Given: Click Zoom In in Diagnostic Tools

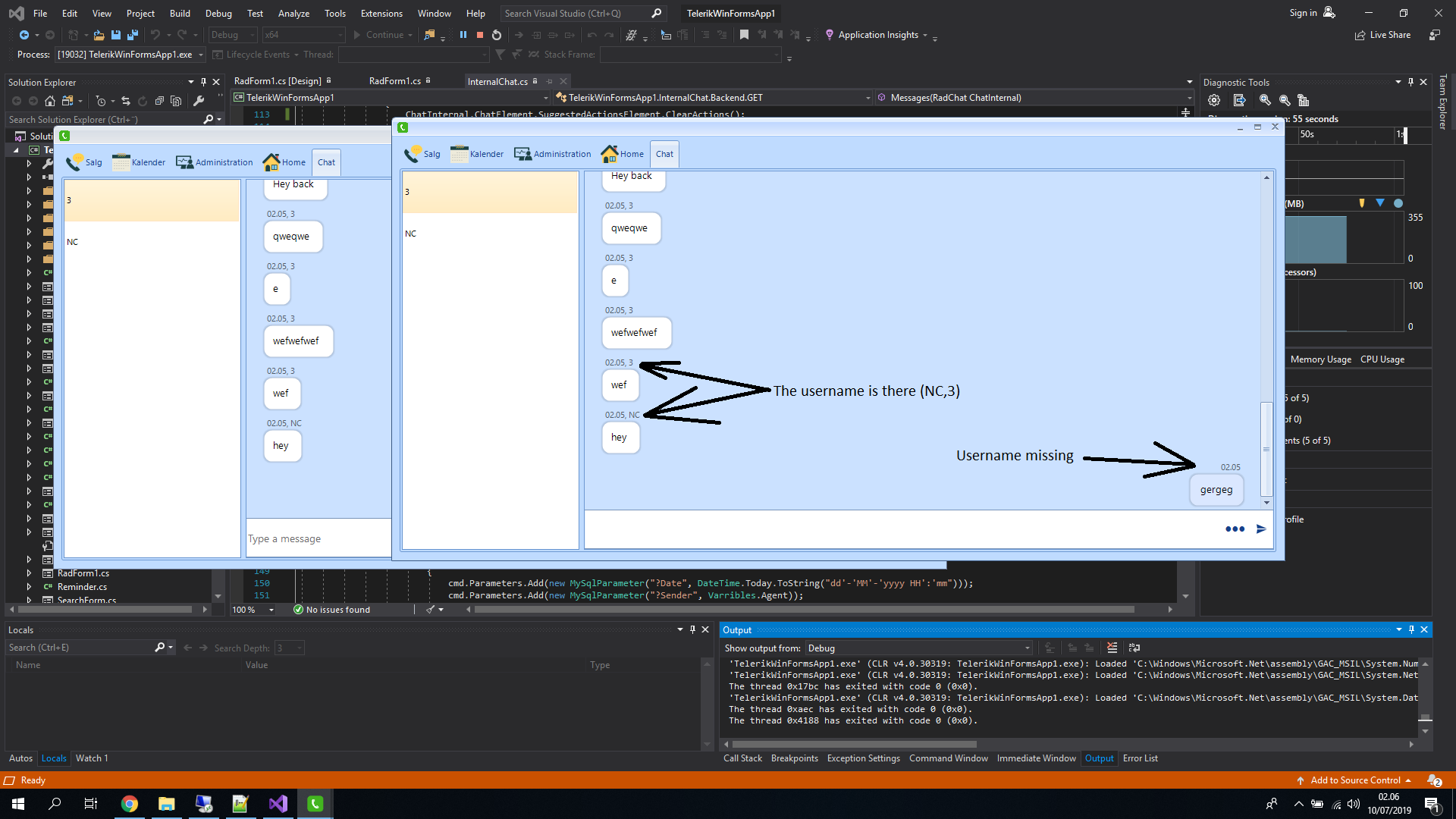Looking at the screenshot, I should click(1265, 100).
